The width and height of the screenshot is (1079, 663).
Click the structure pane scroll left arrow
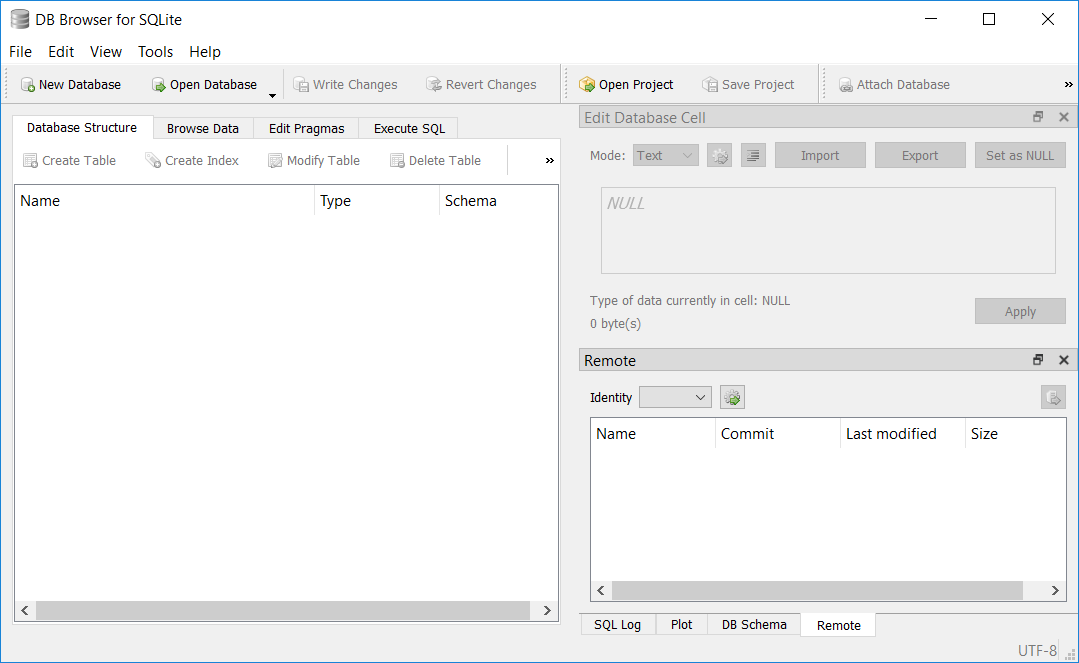tap(25, 610)
